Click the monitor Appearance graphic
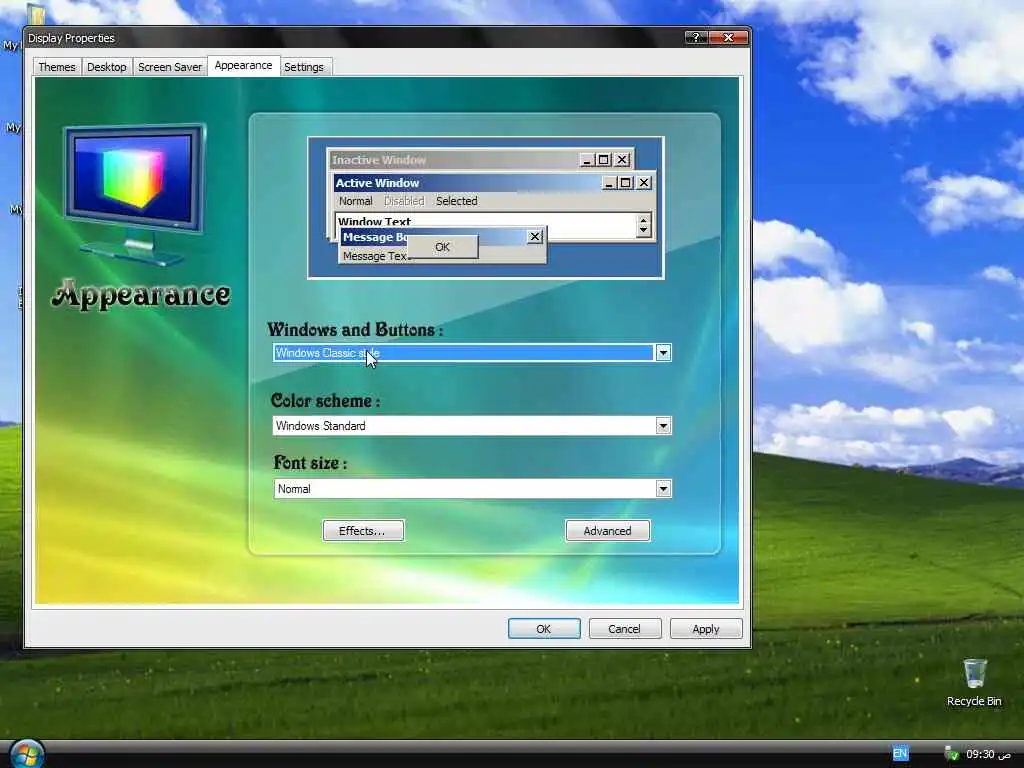Viewport: 1024px width, 768px height. (x=135, y=194)
